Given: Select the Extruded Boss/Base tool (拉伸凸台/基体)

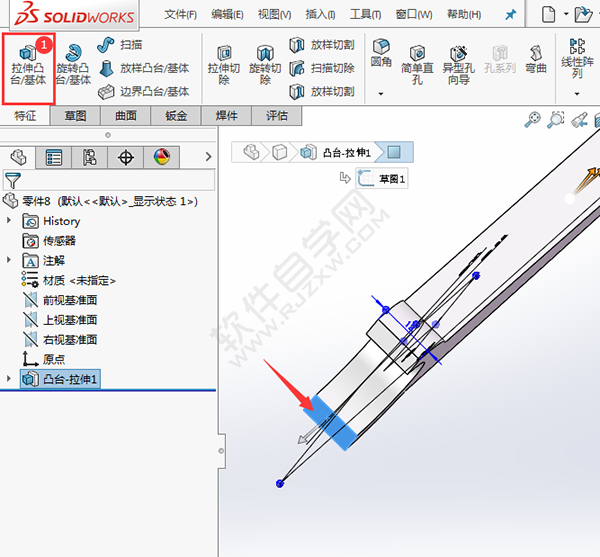Looking at the screenshot, I should click(x=28, y=68).
